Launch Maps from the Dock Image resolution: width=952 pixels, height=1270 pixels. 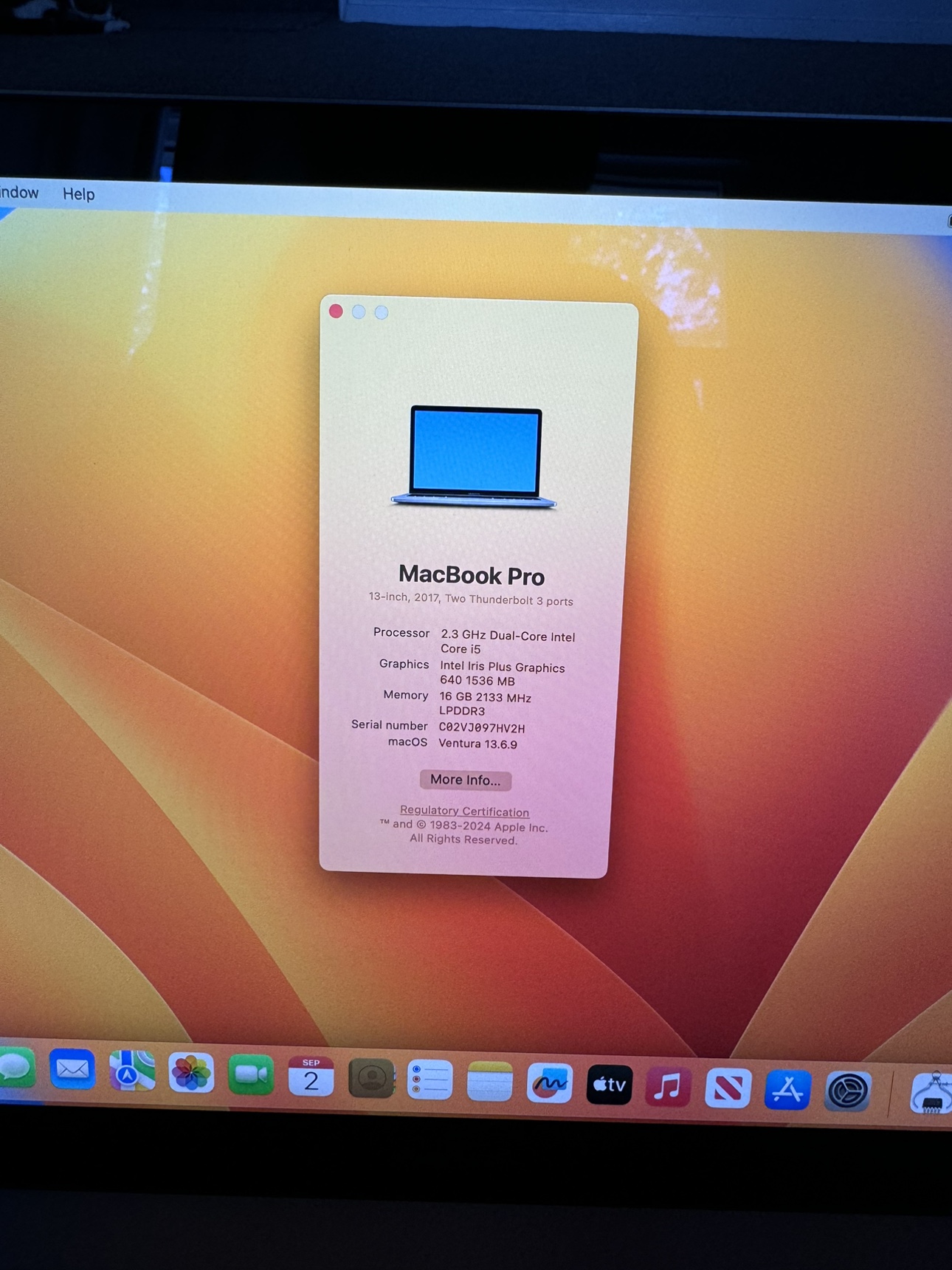click(132, 1071)
